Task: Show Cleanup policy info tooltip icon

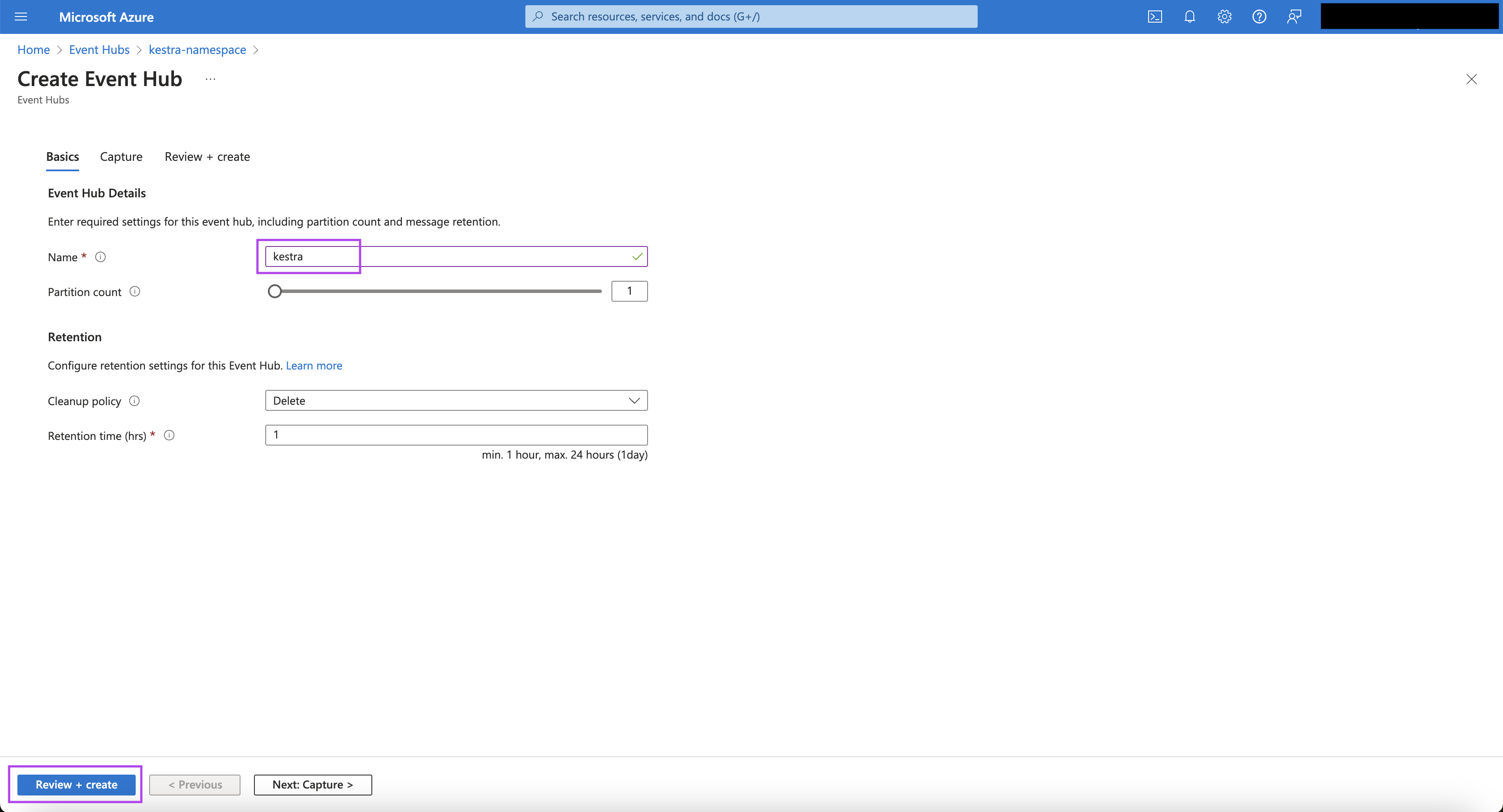Action: [x=134, y=401]
